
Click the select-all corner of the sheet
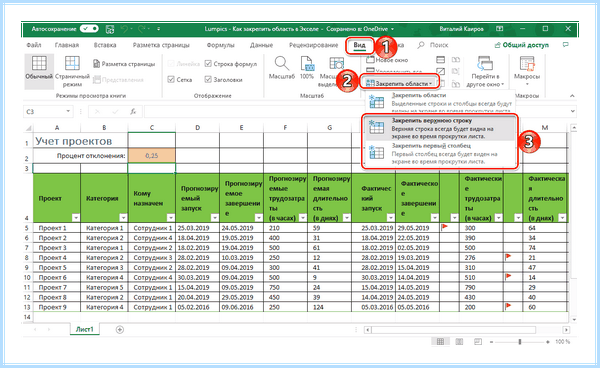coord(28,128)
